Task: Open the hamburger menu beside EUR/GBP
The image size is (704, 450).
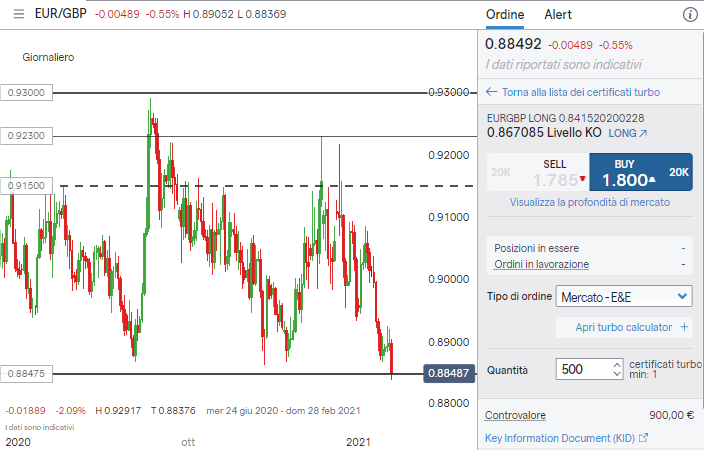Action: [18, 15]
